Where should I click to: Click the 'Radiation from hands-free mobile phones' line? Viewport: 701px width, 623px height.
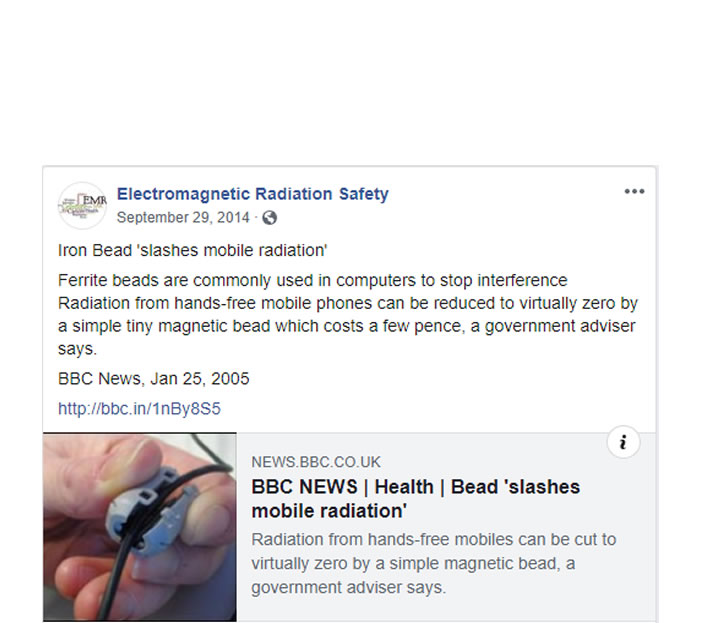point(347,303)
